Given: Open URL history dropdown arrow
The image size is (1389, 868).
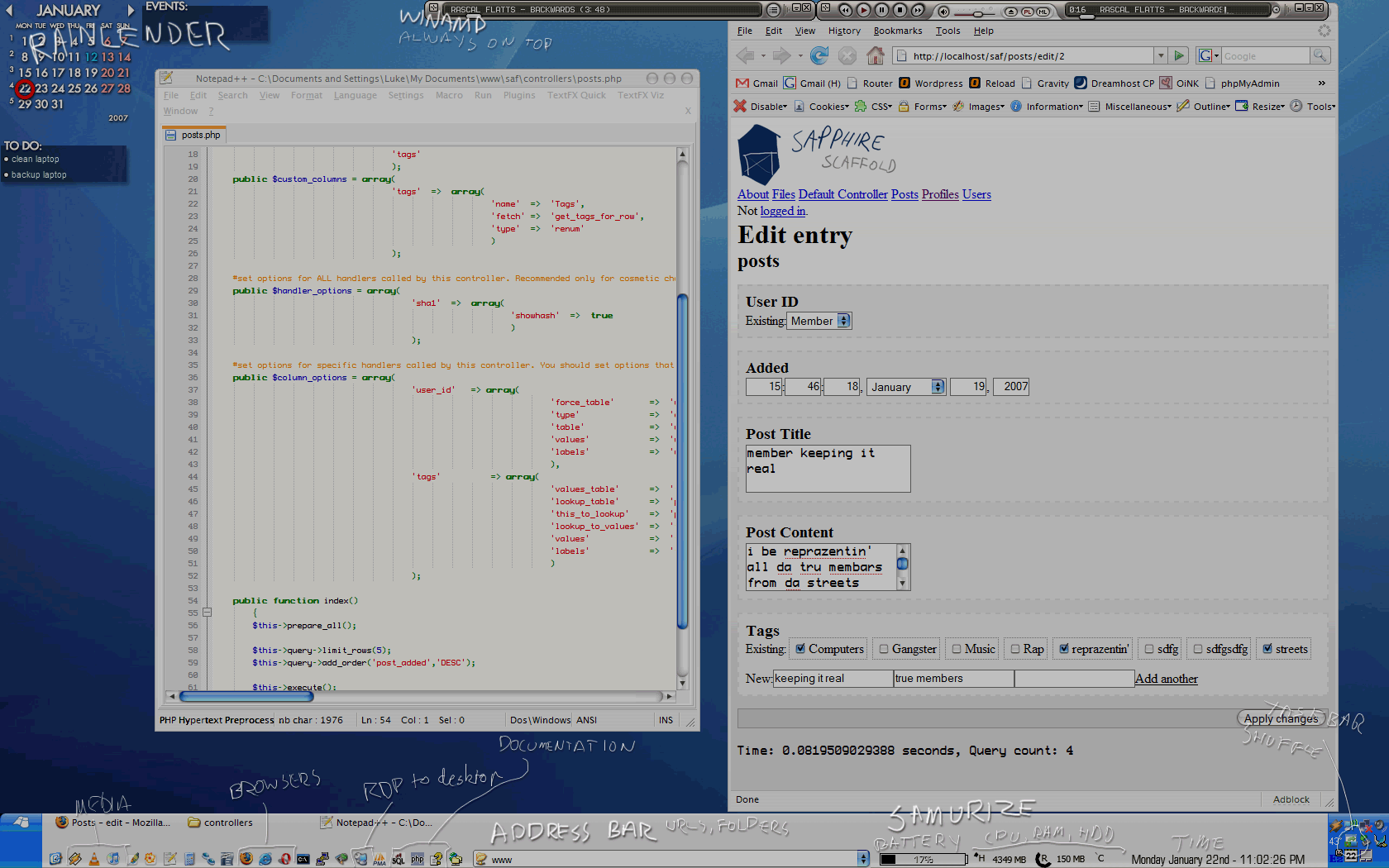Looking at the screenshot, I should coord(1161,55).
